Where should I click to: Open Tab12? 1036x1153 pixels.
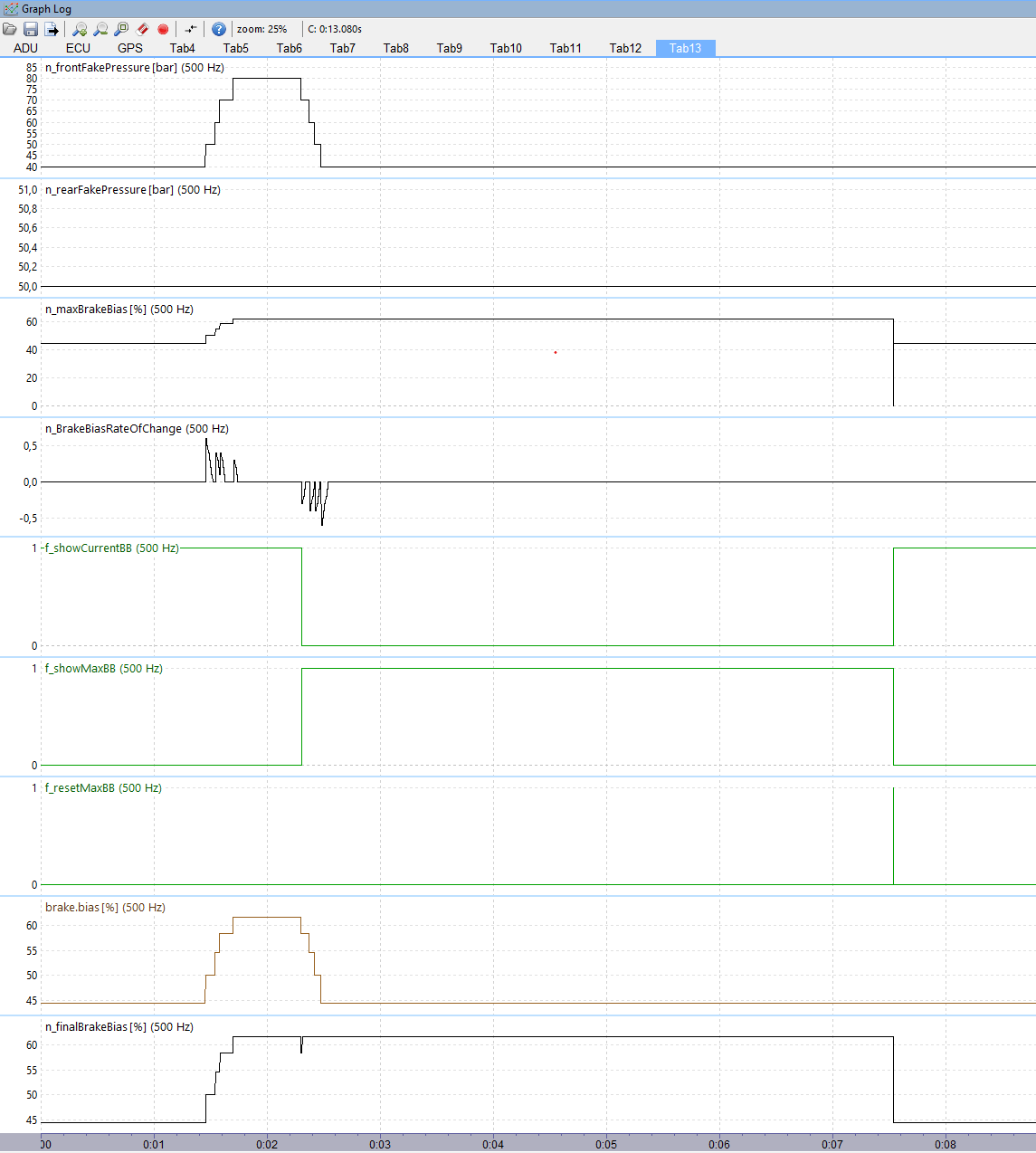625,48
